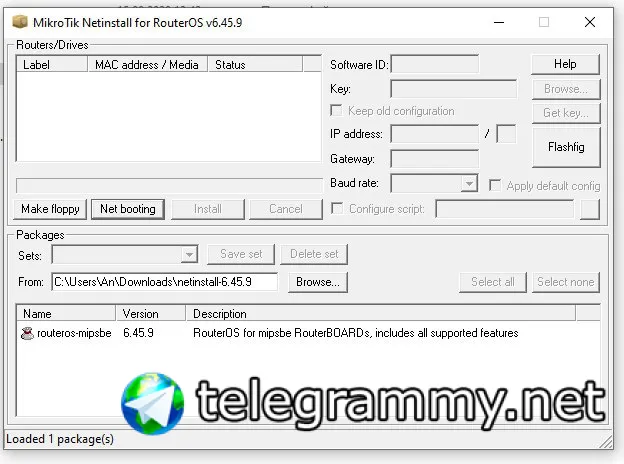Open Net booting settings
The image size is (624, 464).
[x=128, y=209]
